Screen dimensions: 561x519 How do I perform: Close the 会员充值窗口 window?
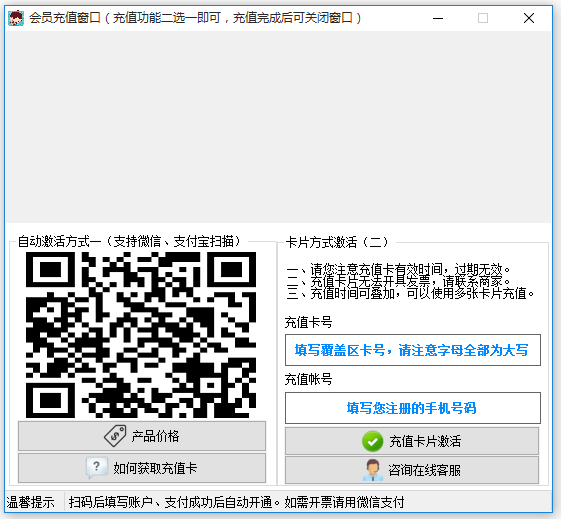[x=529, y=18]
